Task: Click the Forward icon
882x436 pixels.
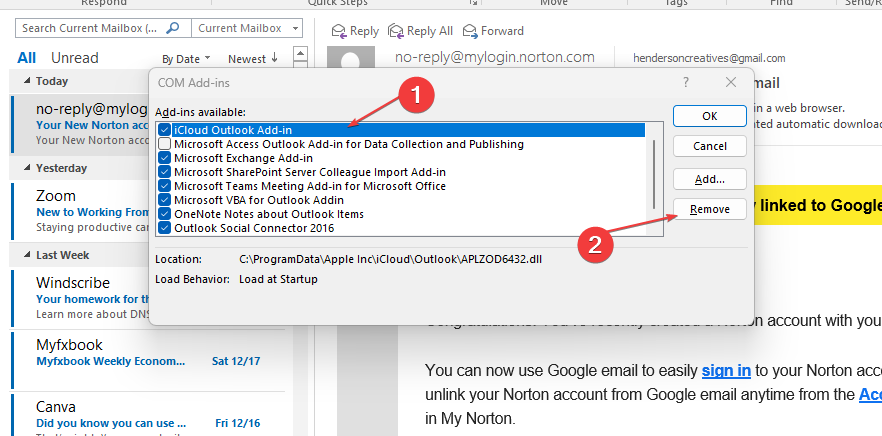Action: pyautogui.click(x=470, y=31)
